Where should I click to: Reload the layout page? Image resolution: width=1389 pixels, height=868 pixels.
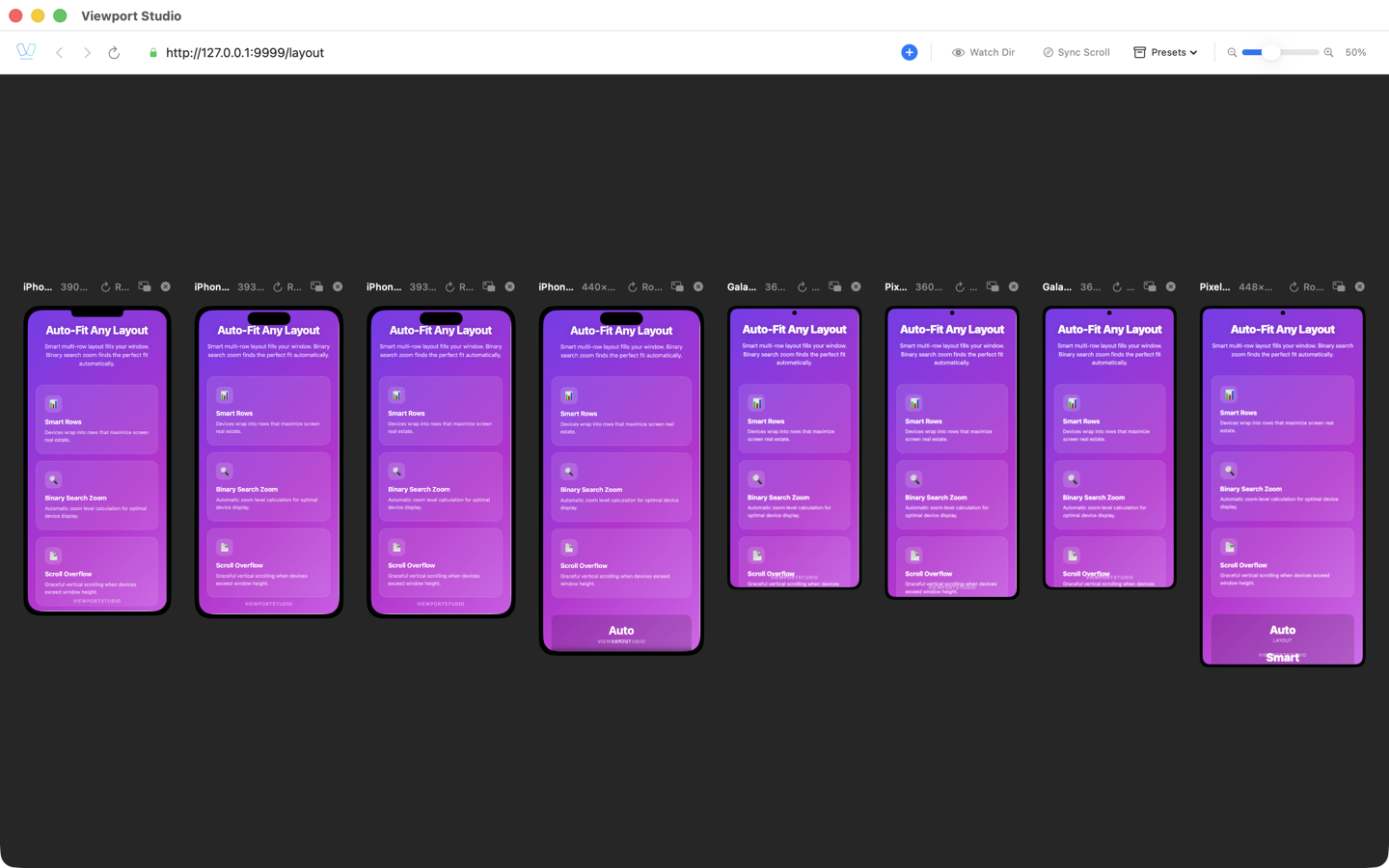tap(114, 53)
